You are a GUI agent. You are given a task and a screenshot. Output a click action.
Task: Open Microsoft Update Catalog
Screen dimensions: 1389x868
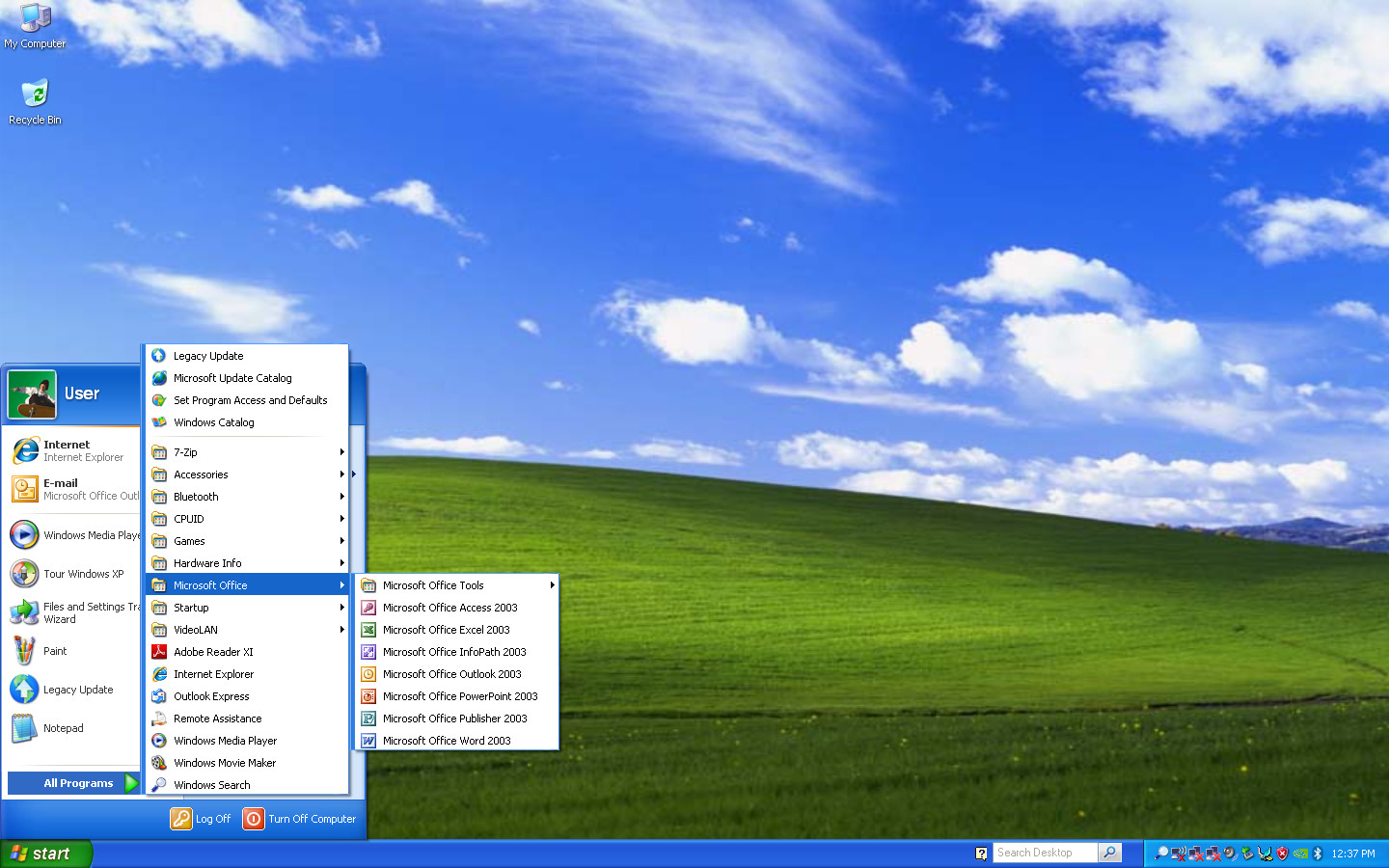tap(247, 378)
